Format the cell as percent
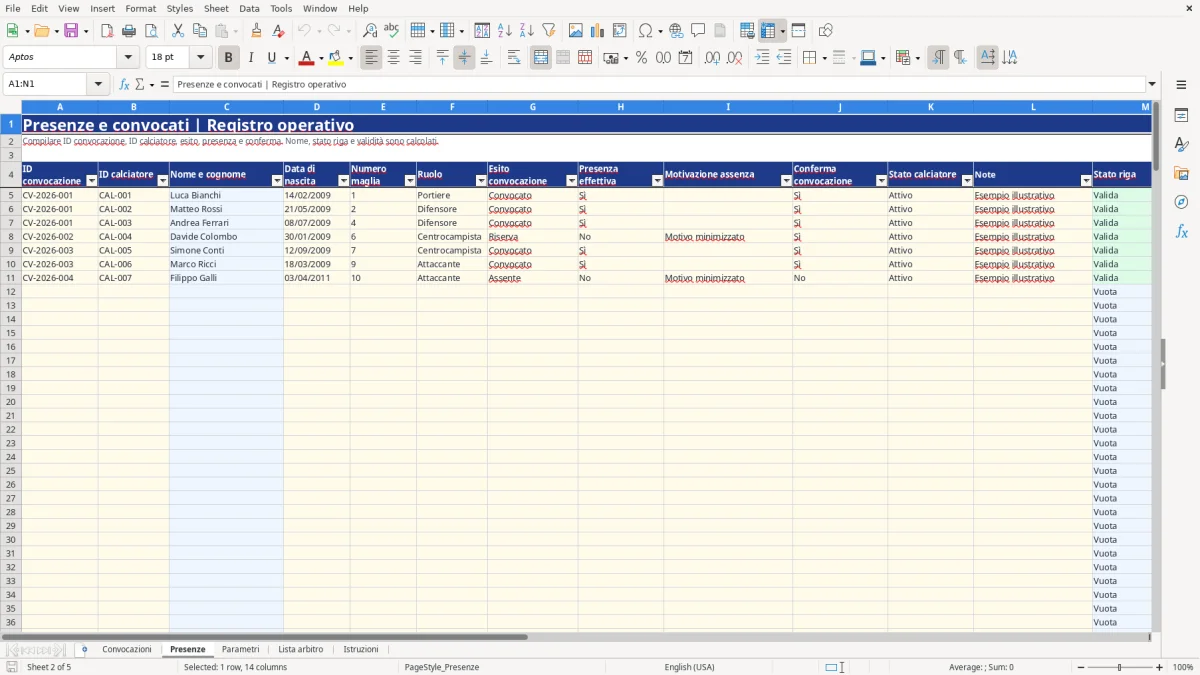The image size is (1200, 675). point(641,58)
